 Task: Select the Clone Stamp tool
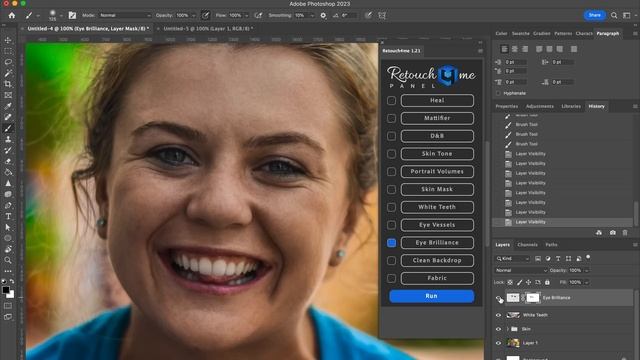coord(8,139)
